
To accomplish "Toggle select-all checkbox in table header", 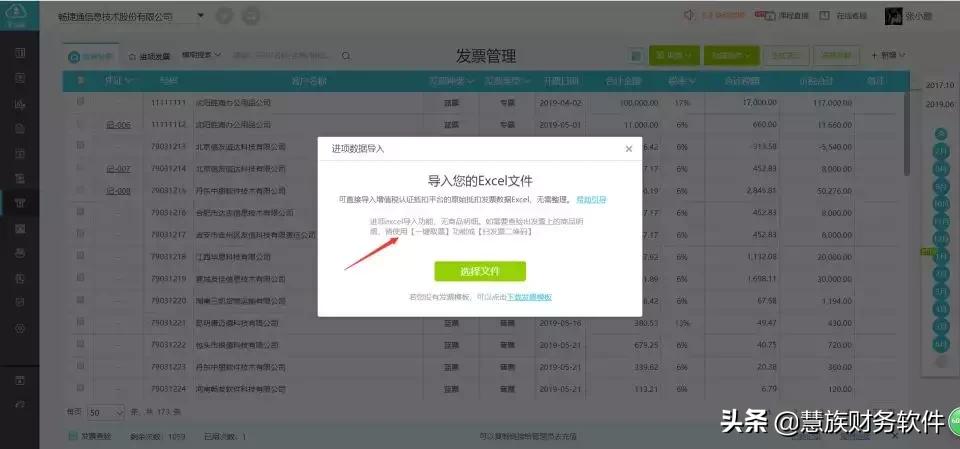I will (80, 80).
